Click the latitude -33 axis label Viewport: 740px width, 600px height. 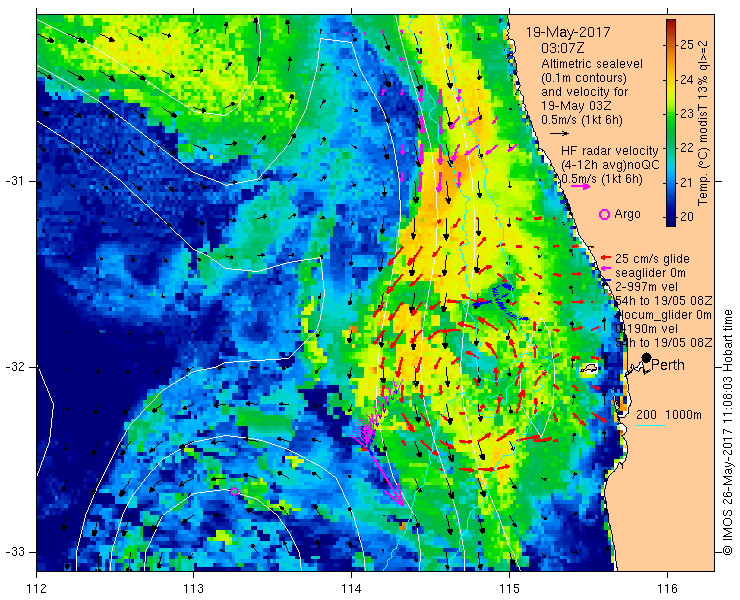[x=14, y=552]
